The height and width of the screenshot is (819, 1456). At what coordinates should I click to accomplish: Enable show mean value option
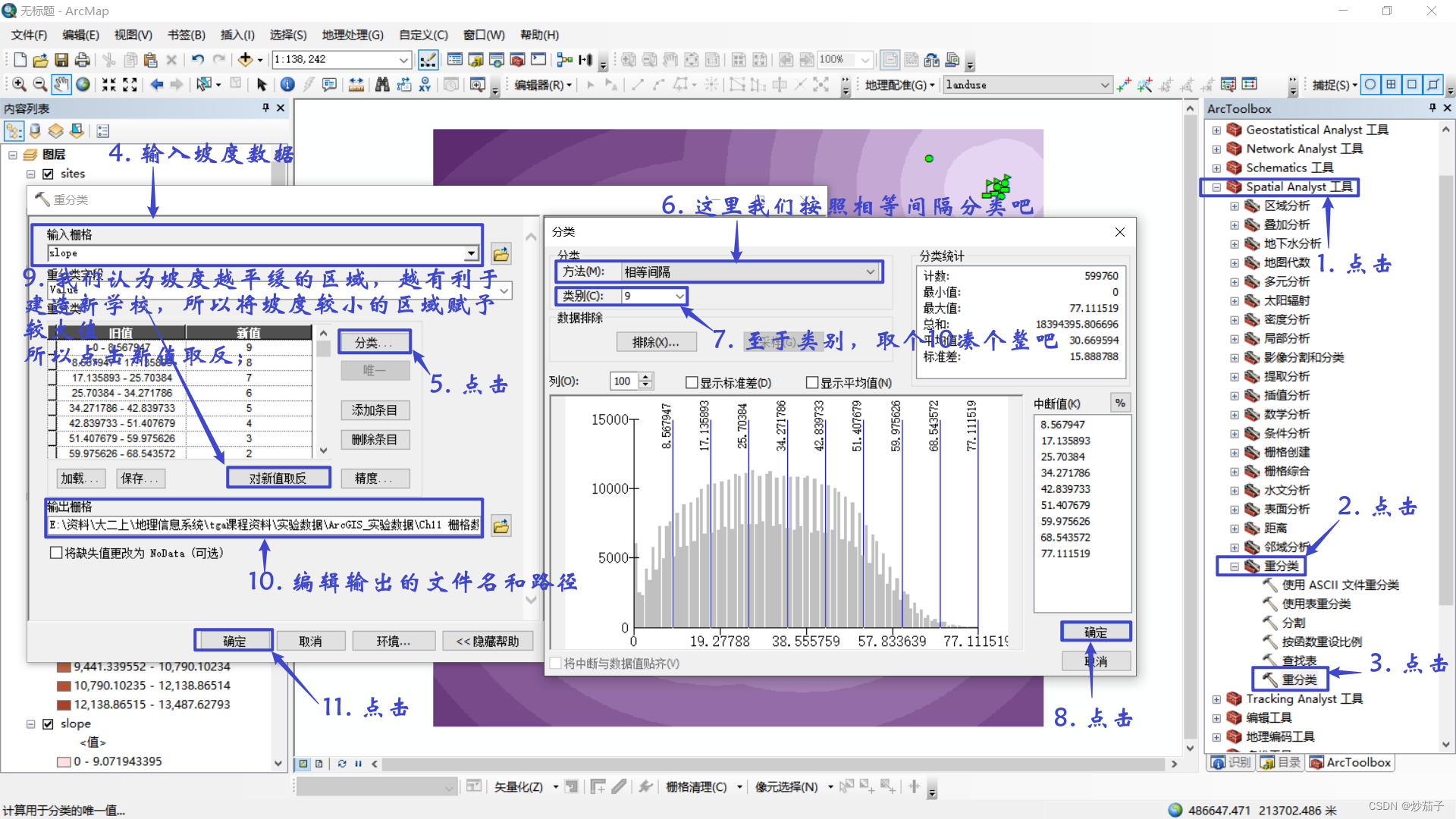tap(812, 383)
